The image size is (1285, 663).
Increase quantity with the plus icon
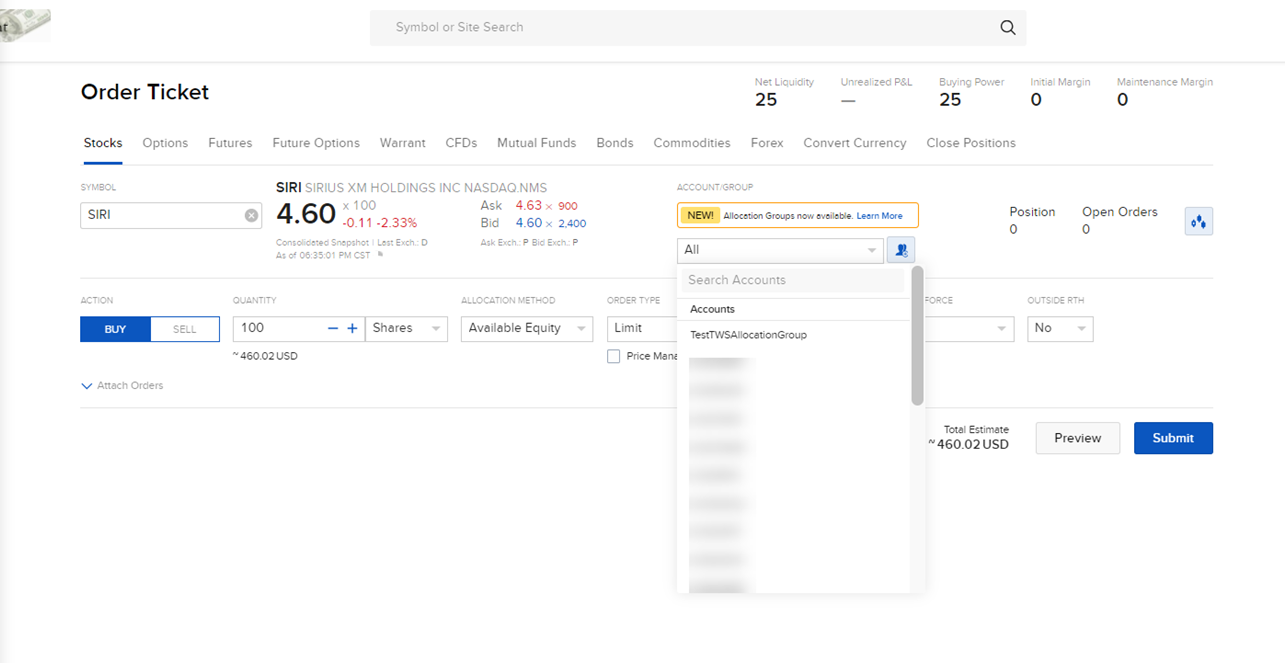pyautogui.click(x=352, y=328)
